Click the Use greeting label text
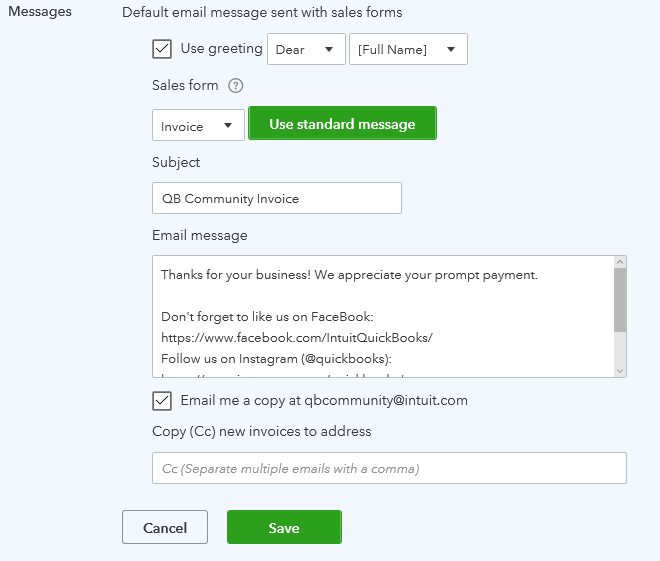 pyautogui.click(x=221, y=48)
